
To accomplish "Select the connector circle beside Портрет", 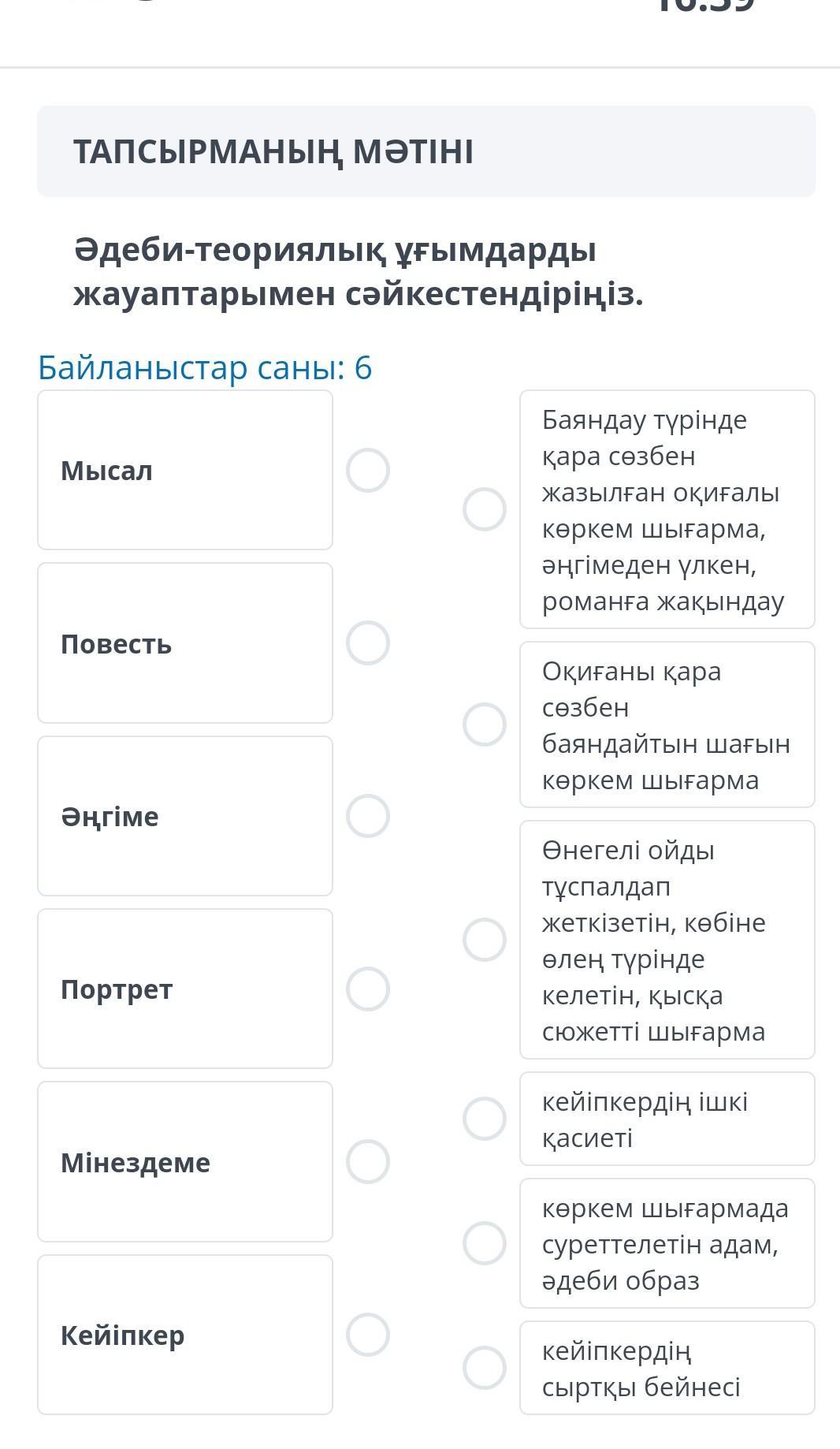I will tap(368, 989).
